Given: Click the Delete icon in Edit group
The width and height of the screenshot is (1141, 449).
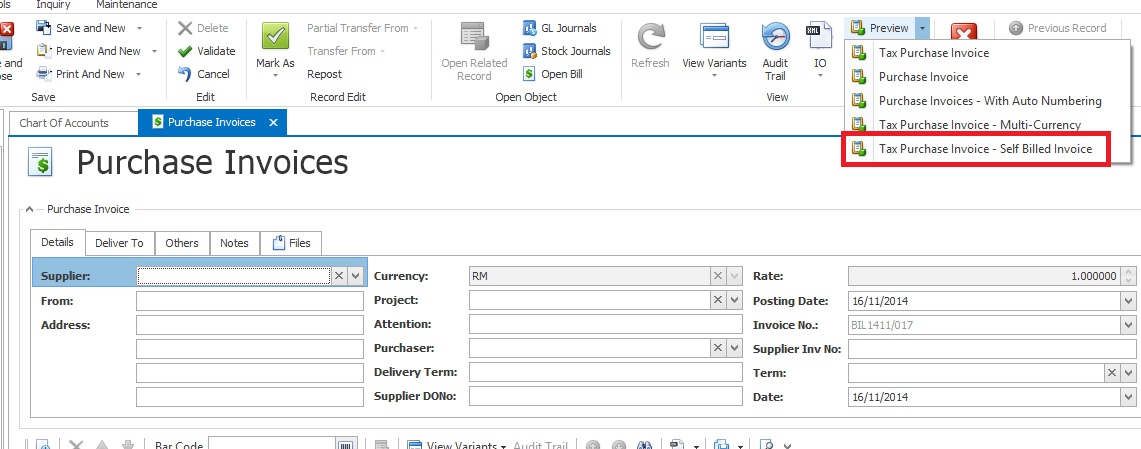Looking at the screenshot, I should [x=185, y=28].
